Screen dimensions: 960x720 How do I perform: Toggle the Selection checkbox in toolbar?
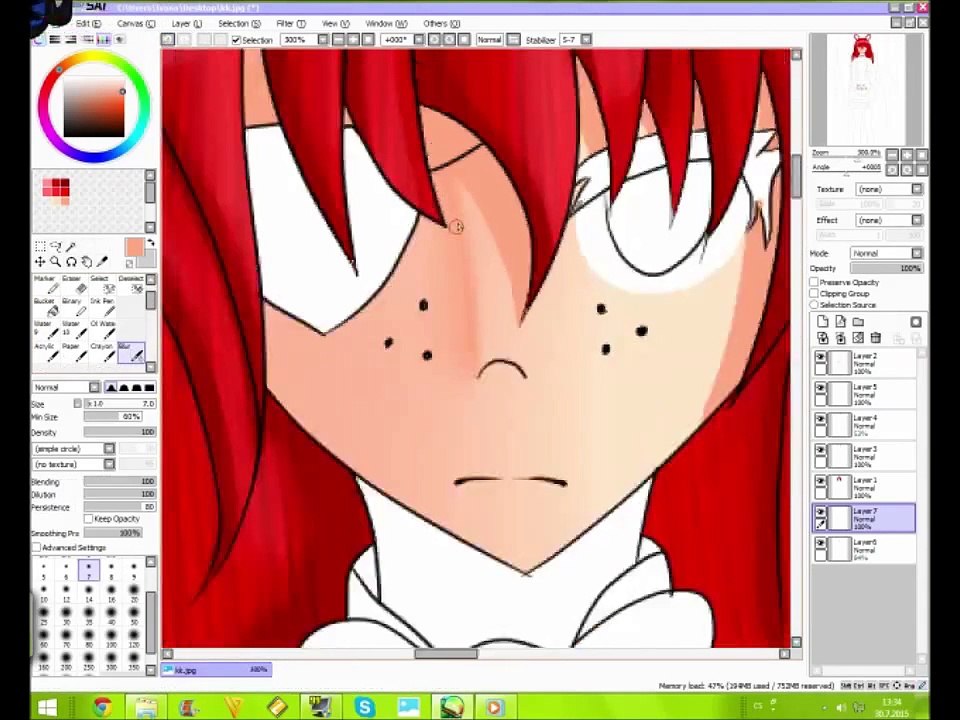pos(236,40)
